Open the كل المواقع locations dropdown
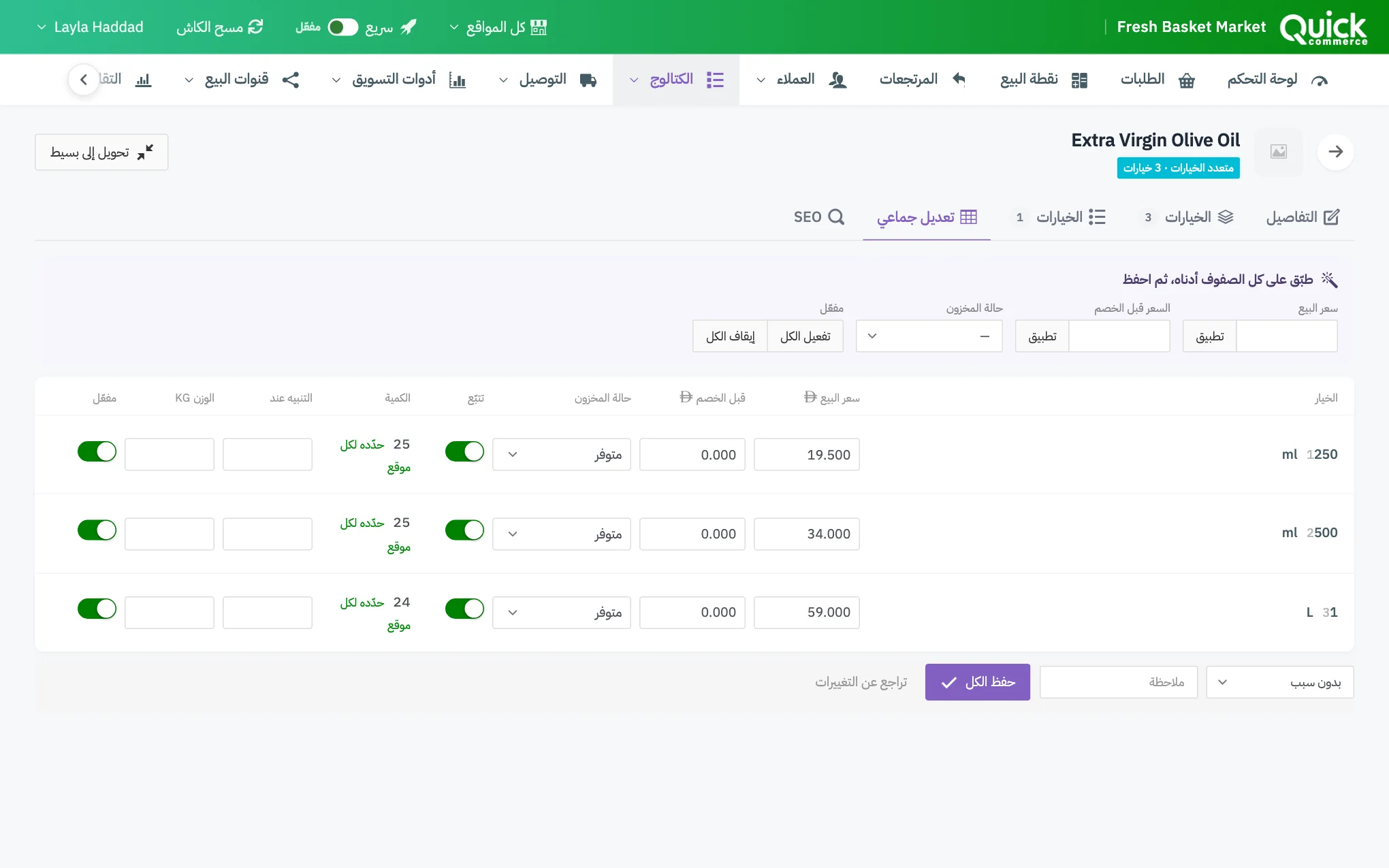The height and width of the screenshot is (868, 1389). click(498, 27)
